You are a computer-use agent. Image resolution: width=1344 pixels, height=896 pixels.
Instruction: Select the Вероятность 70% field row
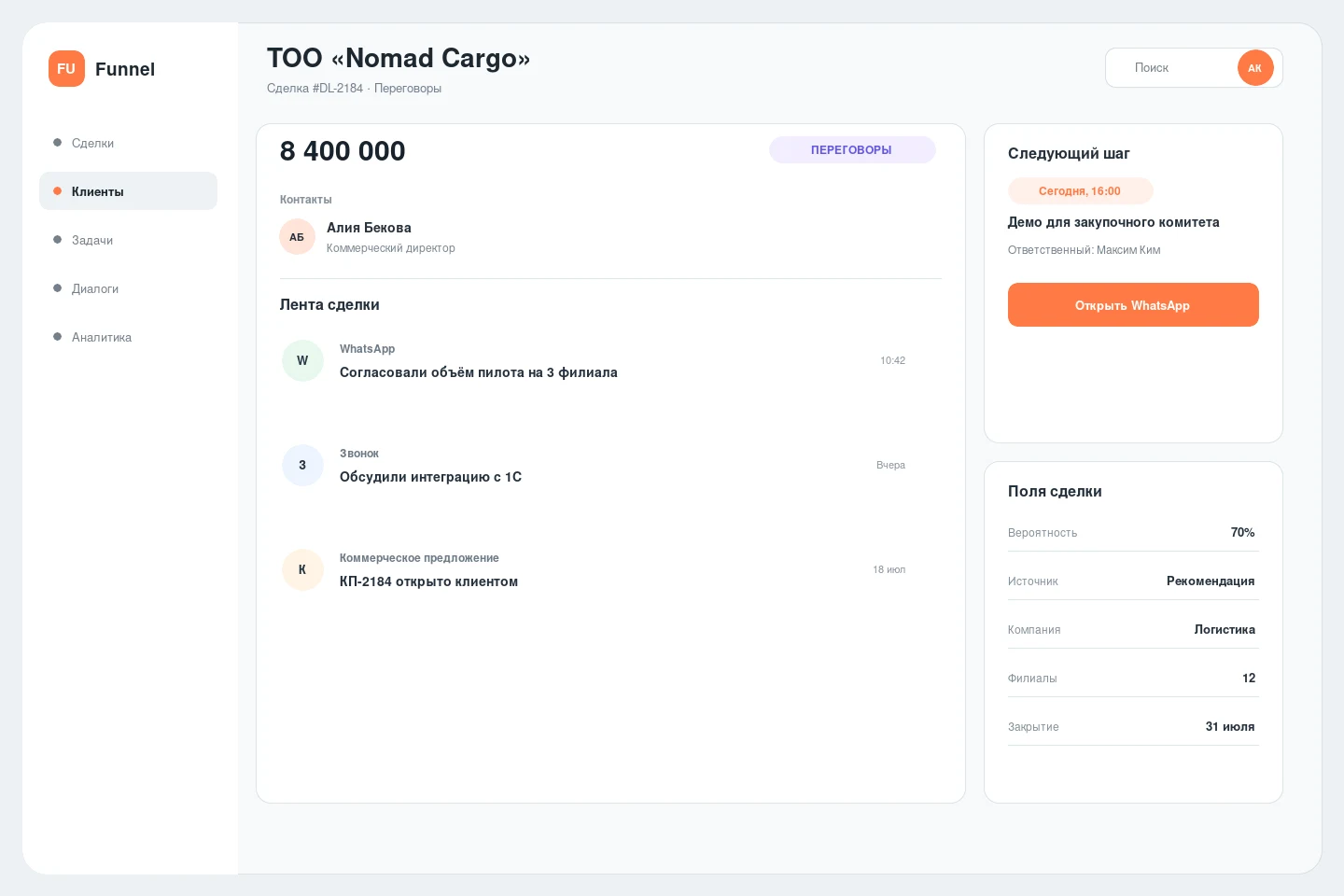point(1133,532)
